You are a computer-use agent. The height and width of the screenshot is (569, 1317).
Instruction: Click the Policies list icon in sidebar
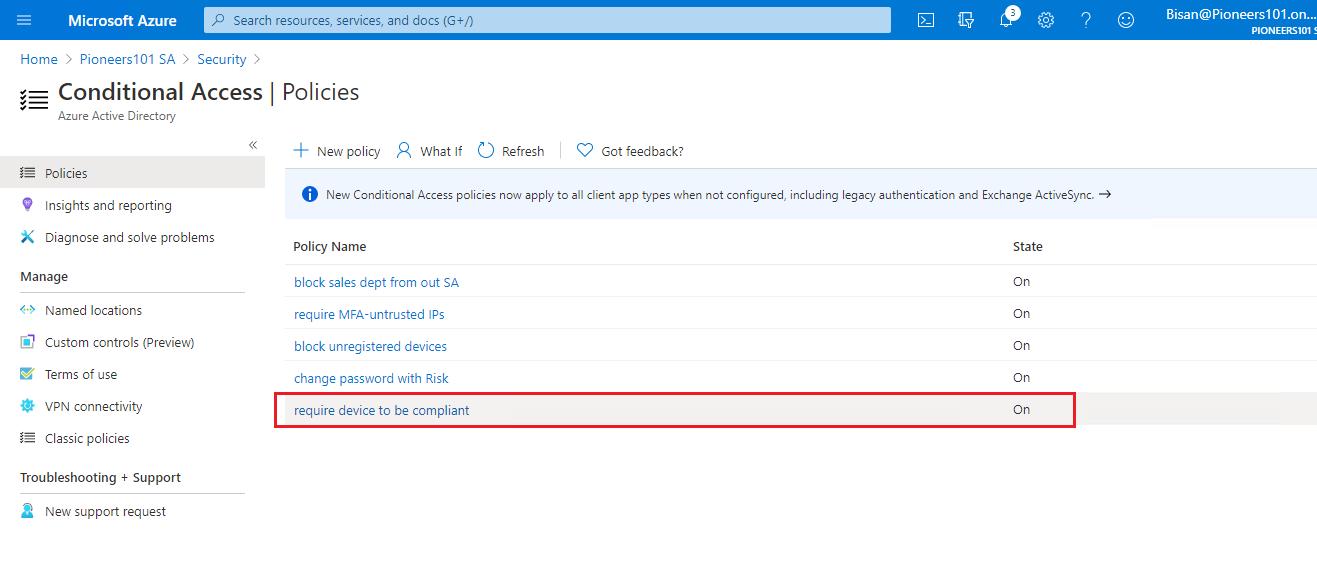point(28,173)
